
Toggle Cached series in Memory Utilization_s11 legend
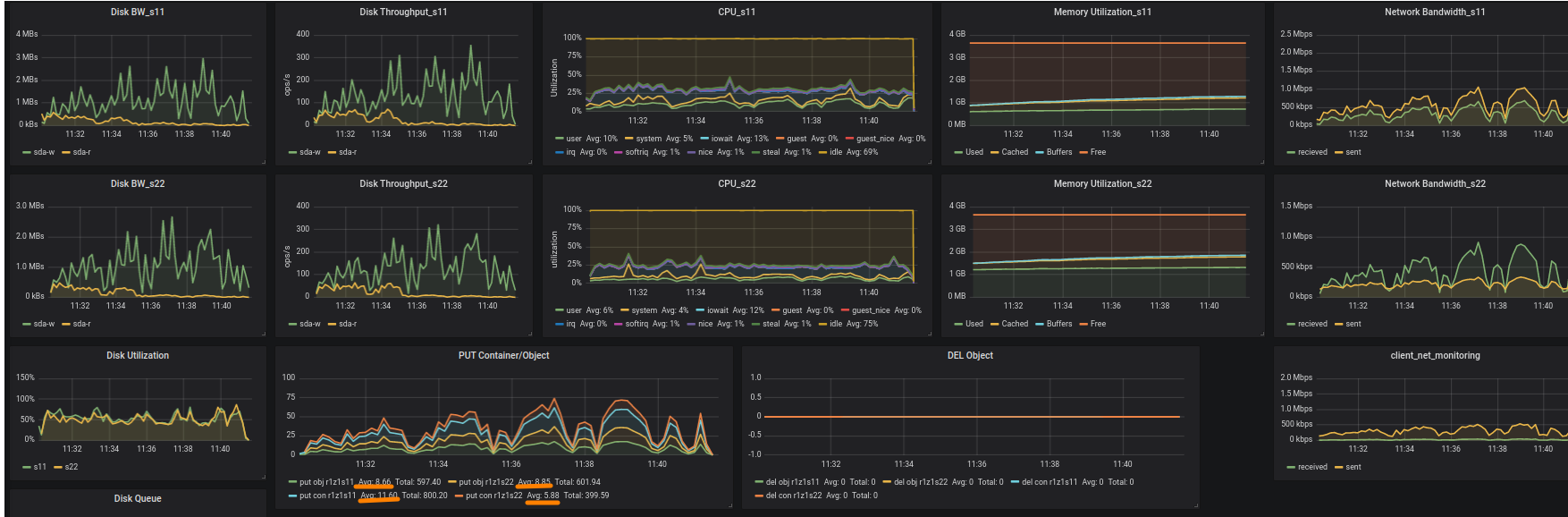click(1015, 152)
